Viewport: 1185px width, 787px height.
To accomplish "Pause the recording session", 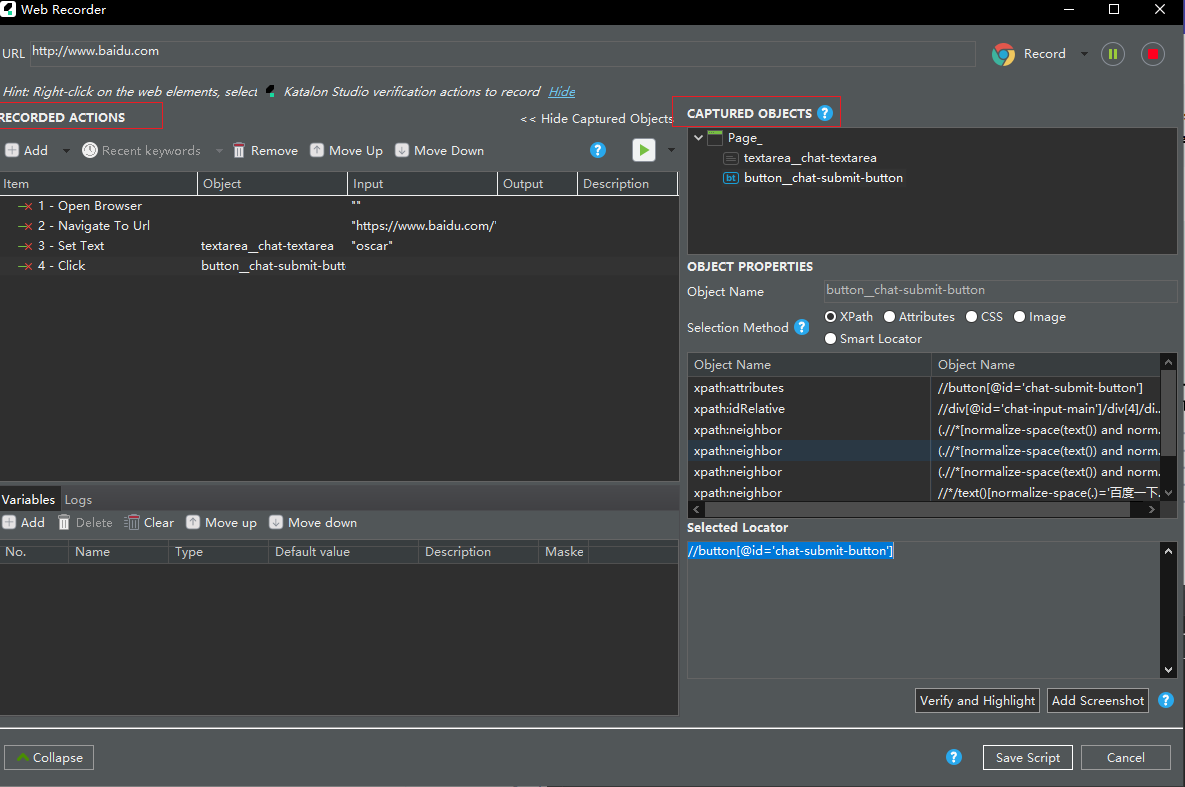I will (1112, 54).
